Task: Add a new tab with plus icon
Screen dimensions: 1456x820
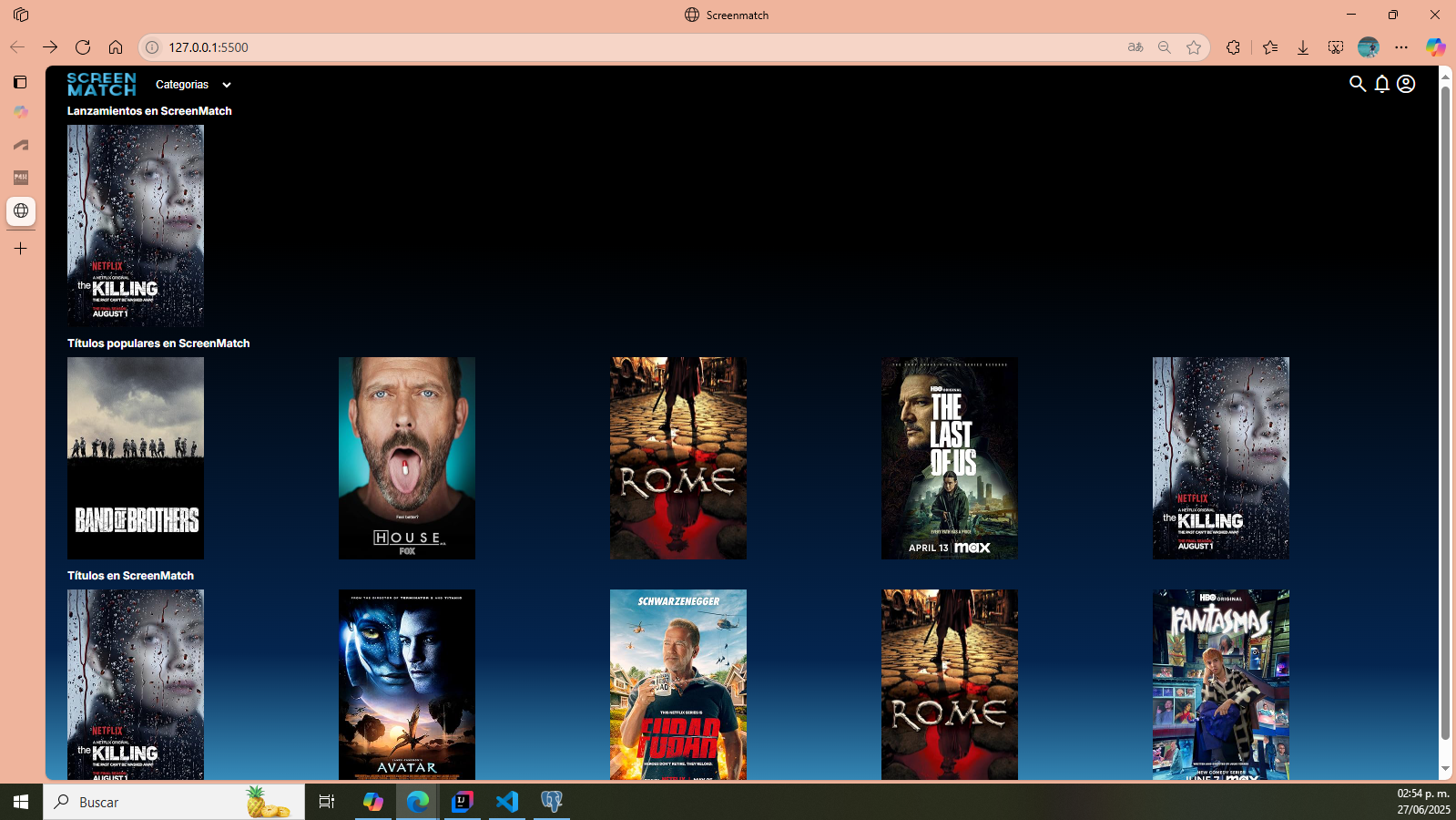Action: point(20,248)
